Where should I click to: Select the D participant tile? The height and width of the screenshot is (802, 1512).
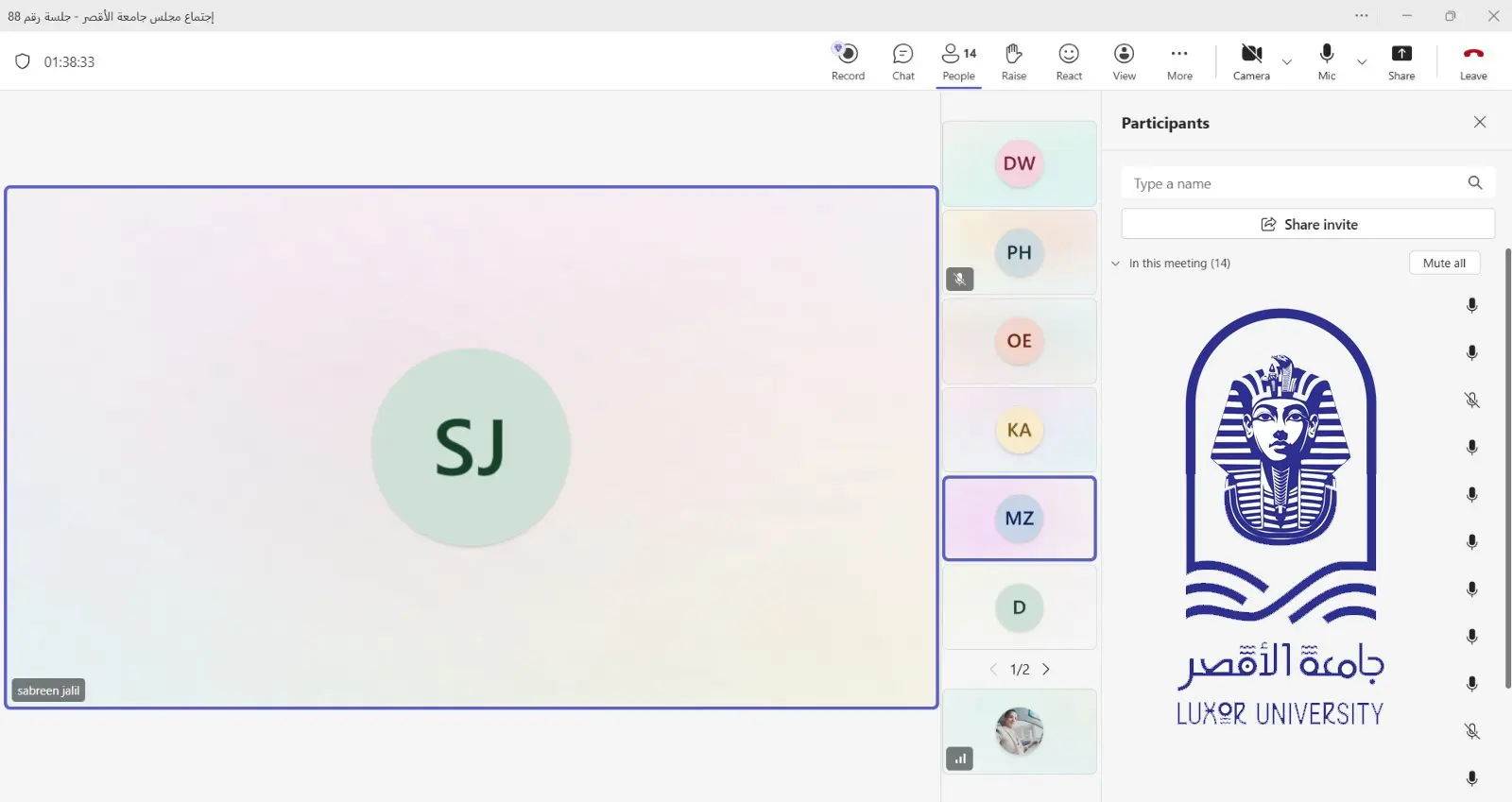pos(1019,607)
